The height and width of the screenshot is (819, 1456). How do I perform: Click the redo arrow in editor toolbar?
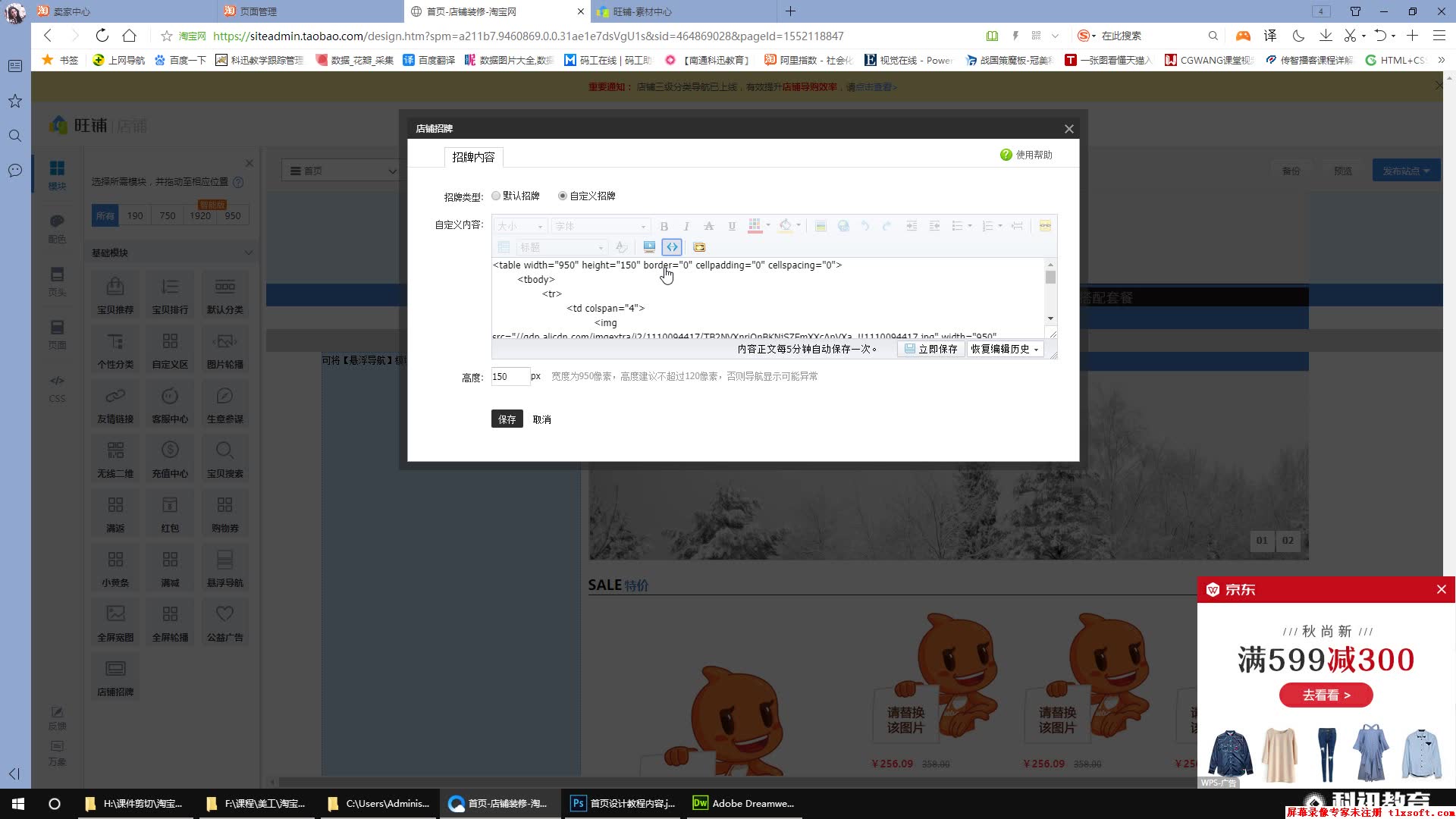886,226
